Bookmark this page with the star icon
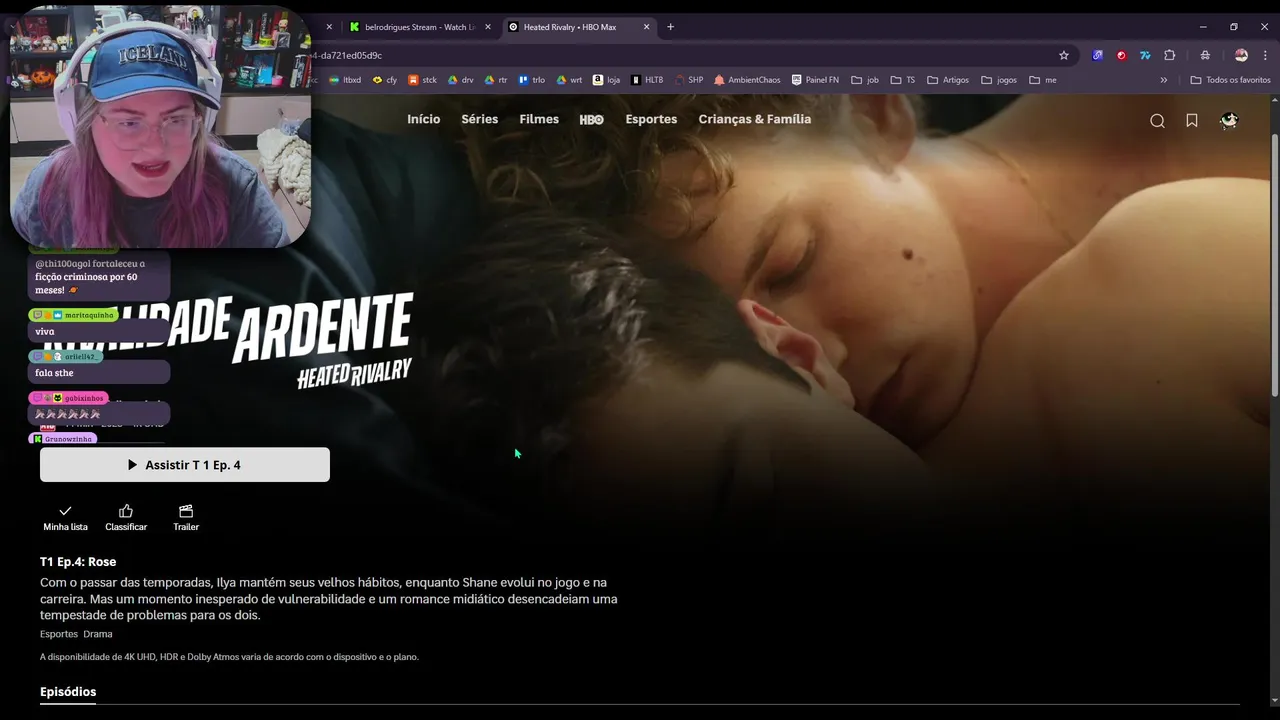Image resolution: width=1280 pixels, height=720 pixels. (1064, 55)
